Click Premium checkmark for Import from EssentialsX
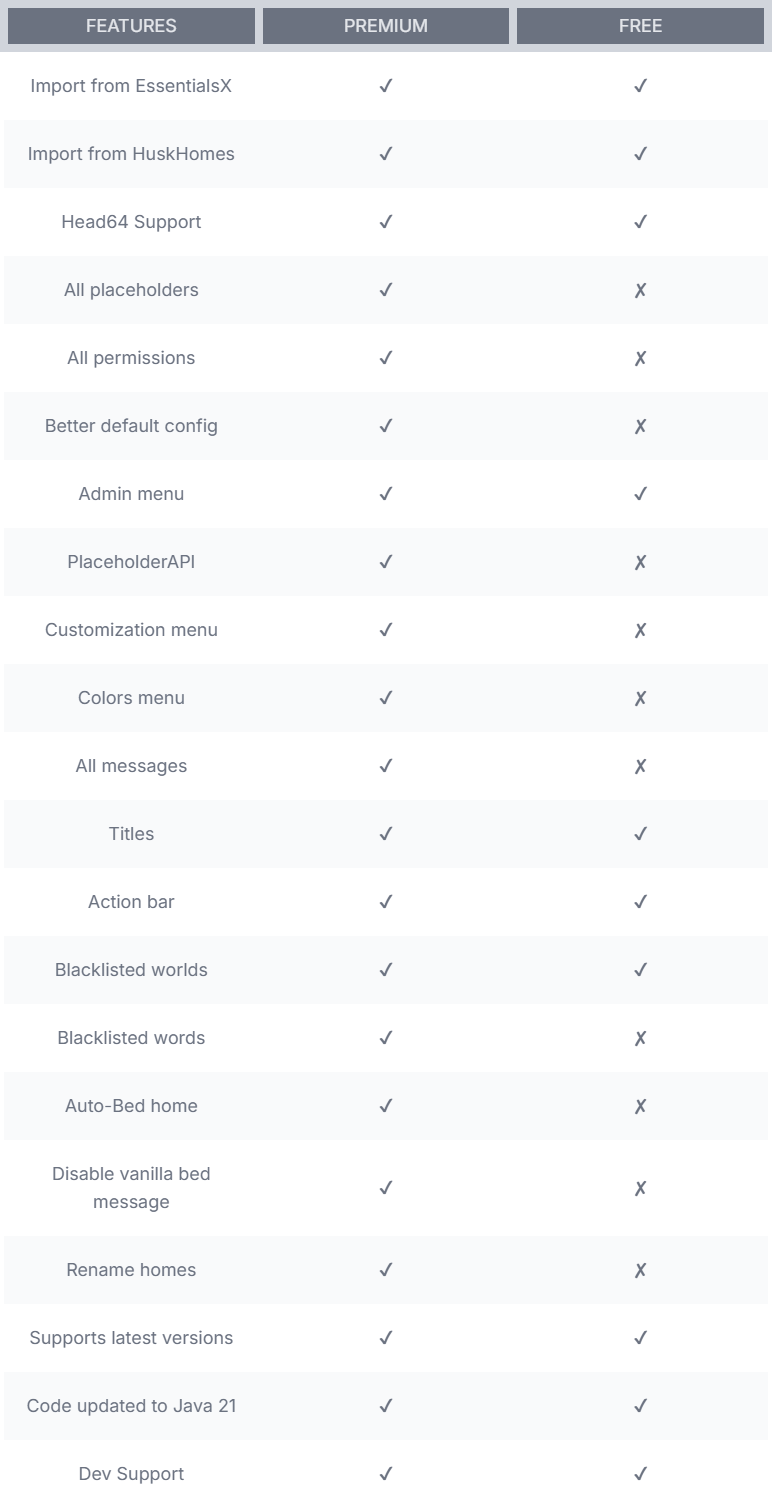 pos(386,86)
